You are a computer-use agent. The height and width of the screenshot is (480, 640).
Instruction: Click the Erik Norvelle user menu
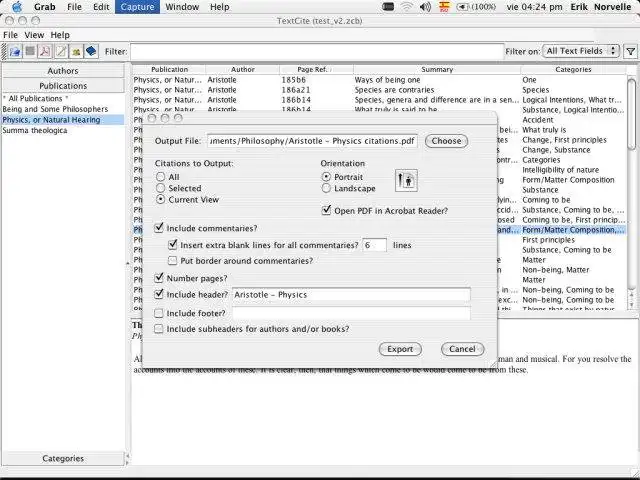pos(600,7)
